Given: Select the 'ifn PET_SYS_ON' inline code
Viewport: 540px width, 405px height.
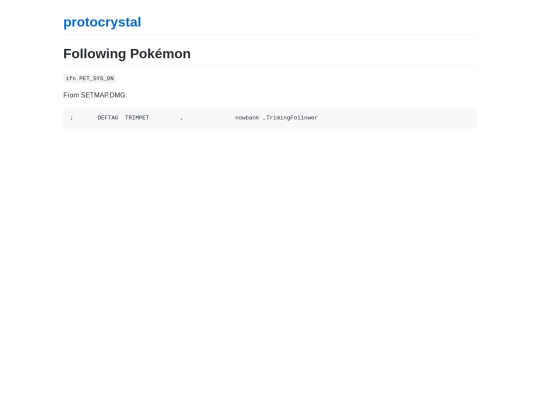Looking at the screenshot, I should pyautogui.click(x=90, y=79).
